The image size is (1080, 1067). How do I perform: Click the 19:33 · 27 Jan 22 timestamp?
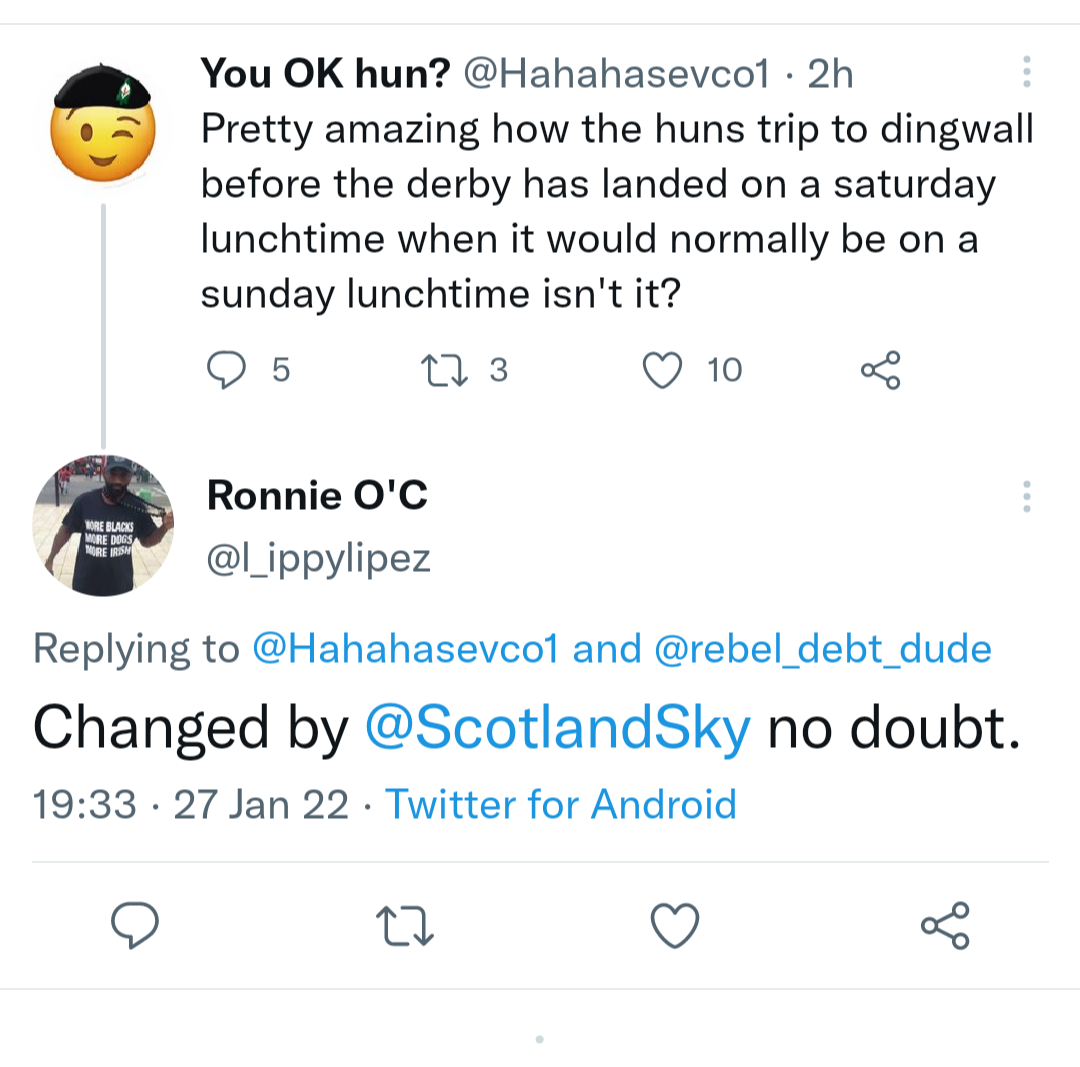click(191, 804)
